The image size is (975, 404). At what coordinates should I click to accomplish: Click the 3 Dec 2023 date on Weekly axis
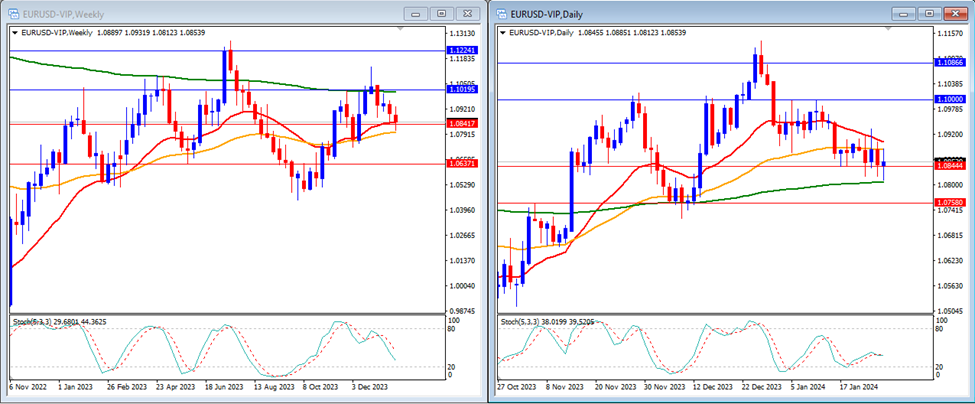(369, 386)
